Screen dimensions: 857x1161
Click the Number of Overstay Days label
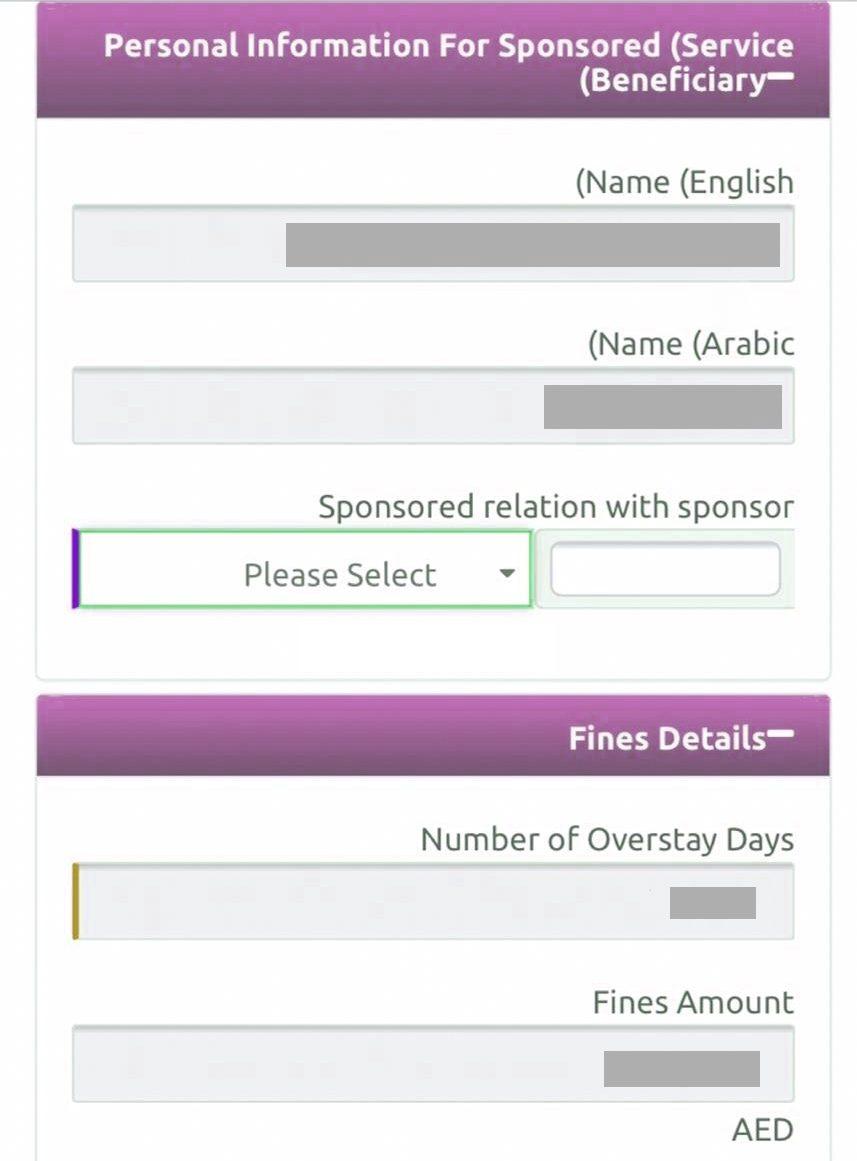[x=607, y=840]
